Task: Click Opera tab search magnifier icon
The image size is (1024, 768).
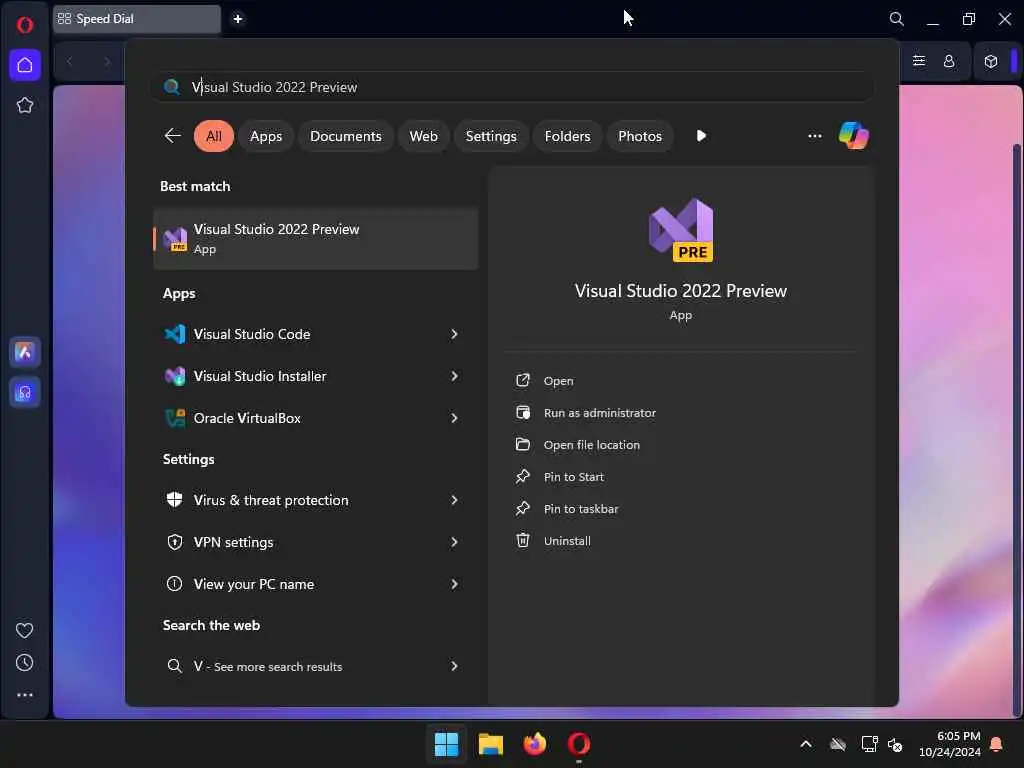Action: [x=897, y=19]
